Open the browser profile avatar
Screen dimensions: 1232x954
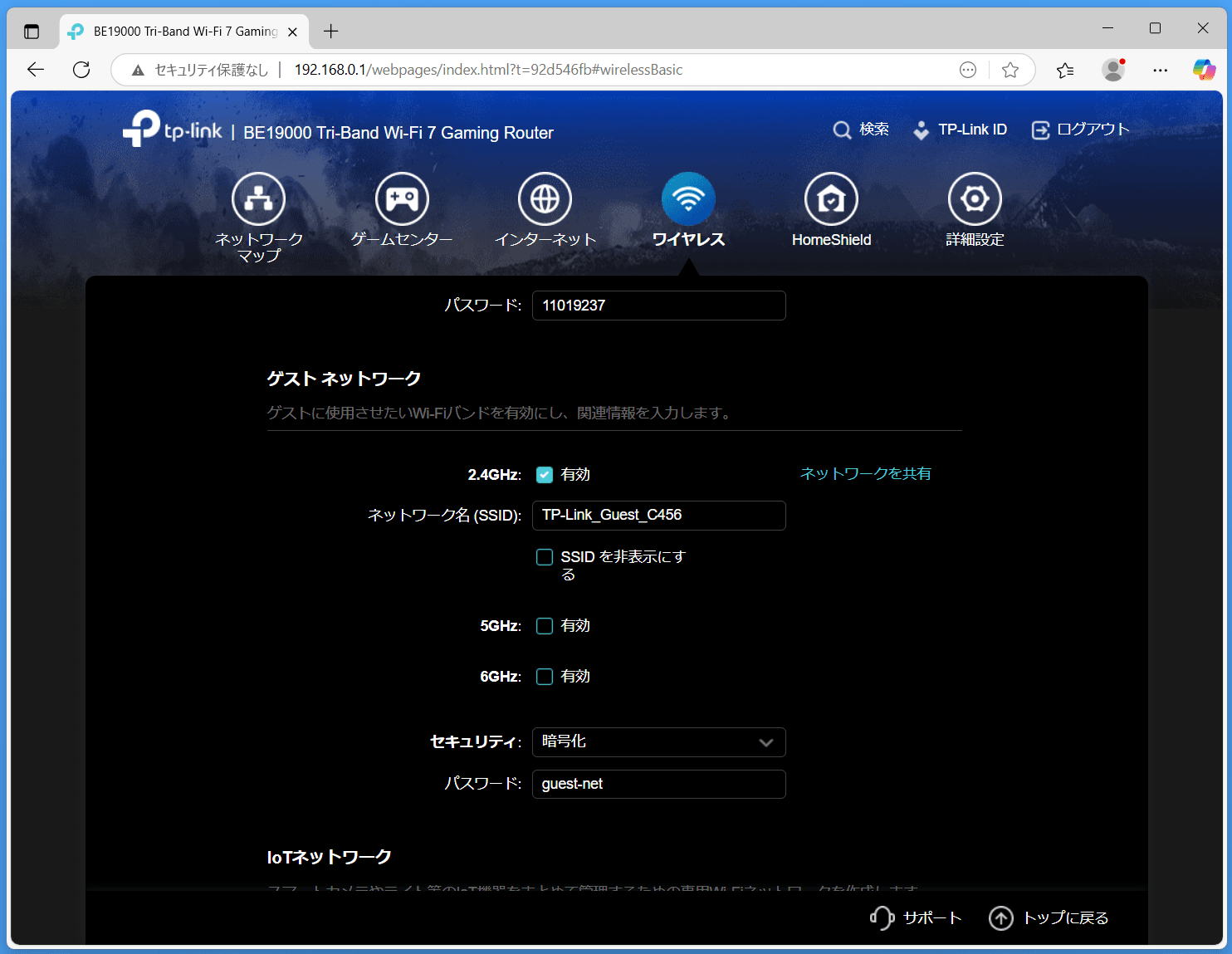pos(1113,70)
